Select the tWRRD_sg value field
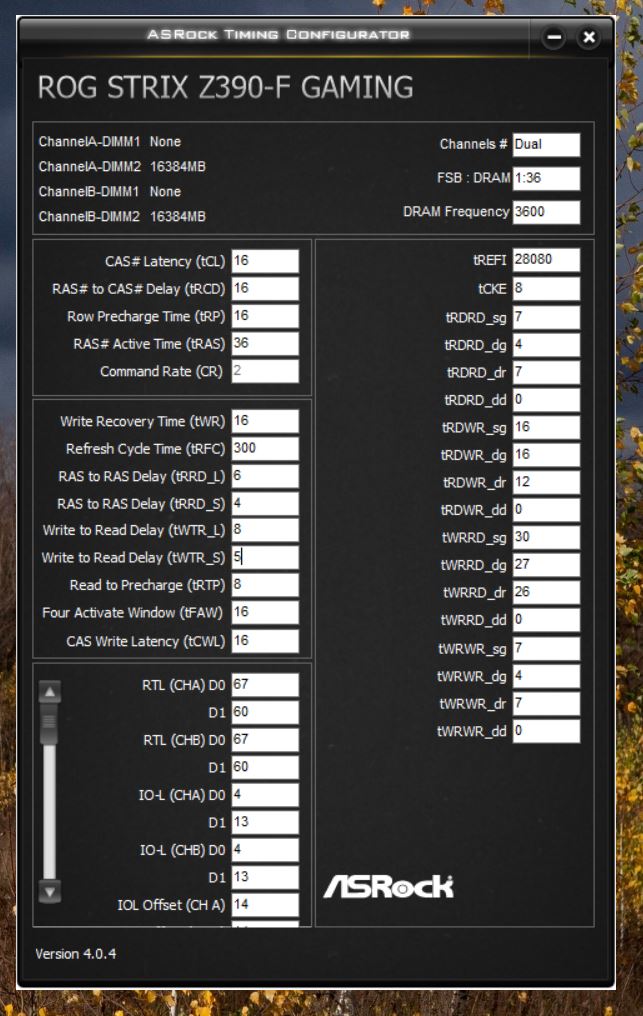643x1016 pixels. (x=546, y=537)
